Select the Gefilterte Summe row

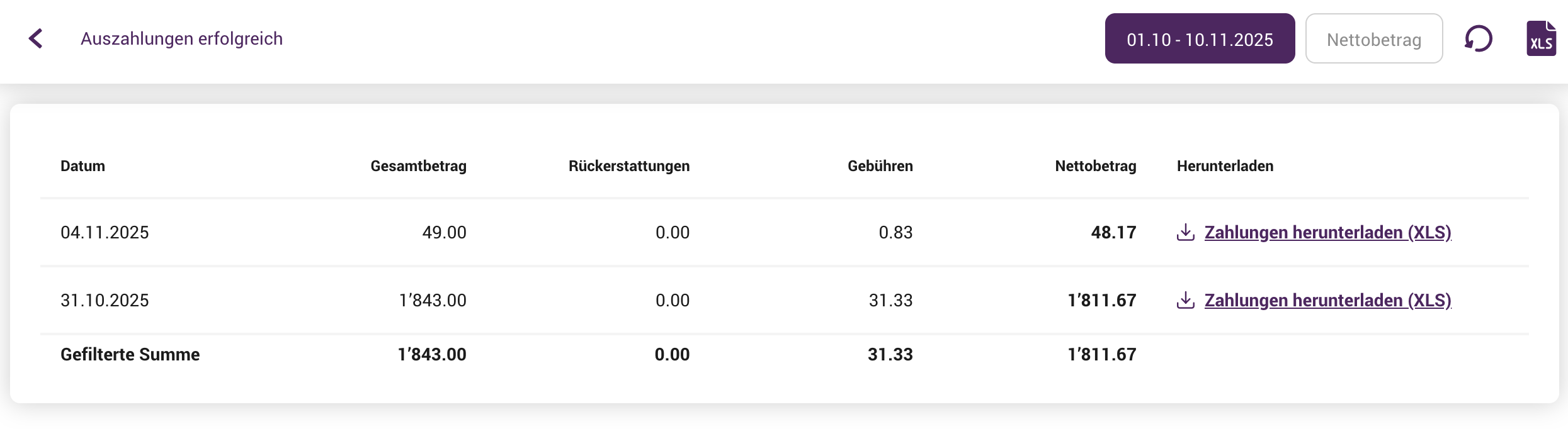pos(129,354)
